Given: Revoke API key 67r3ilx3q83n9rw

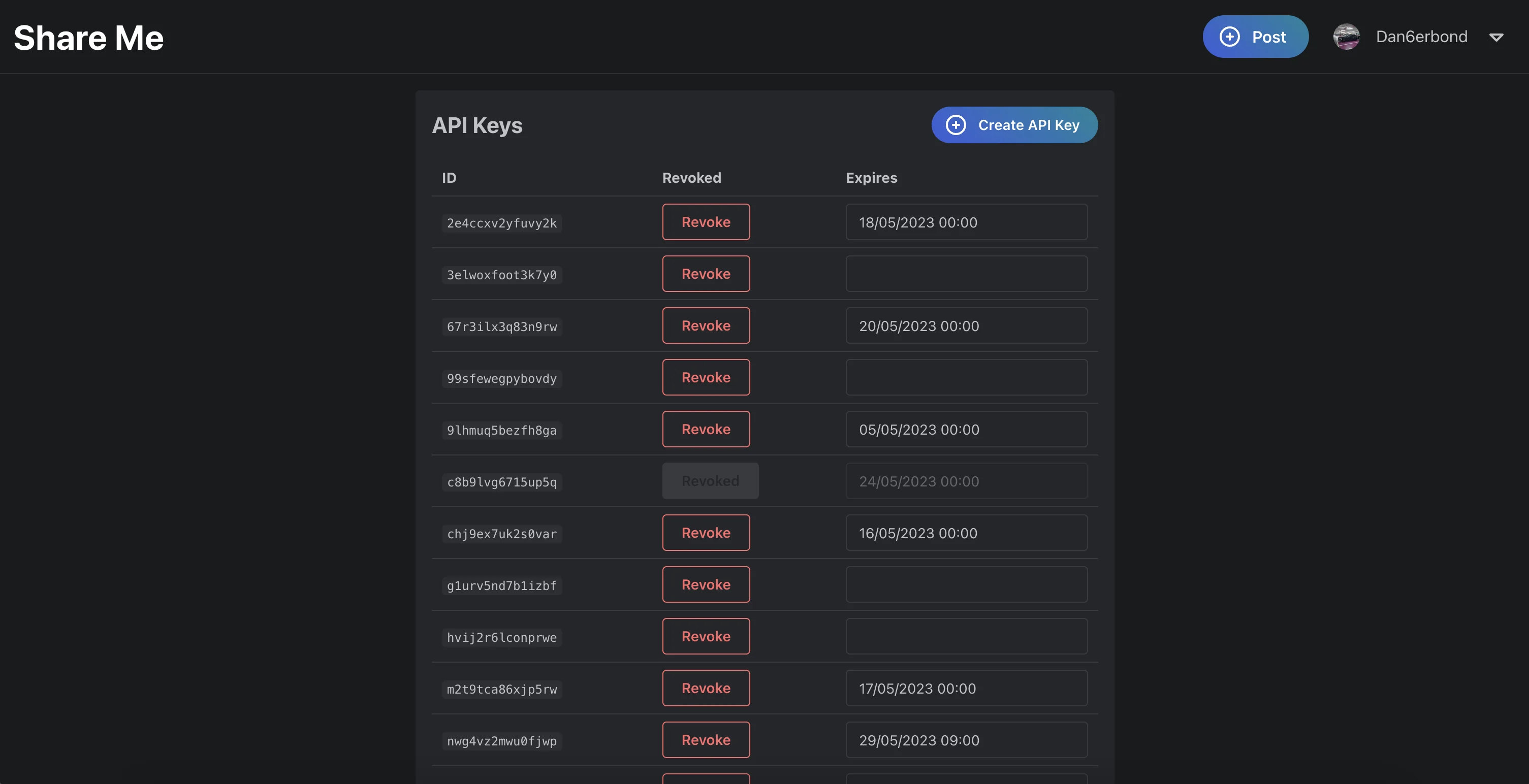Looking at the screenshot, I should point(705,325).
